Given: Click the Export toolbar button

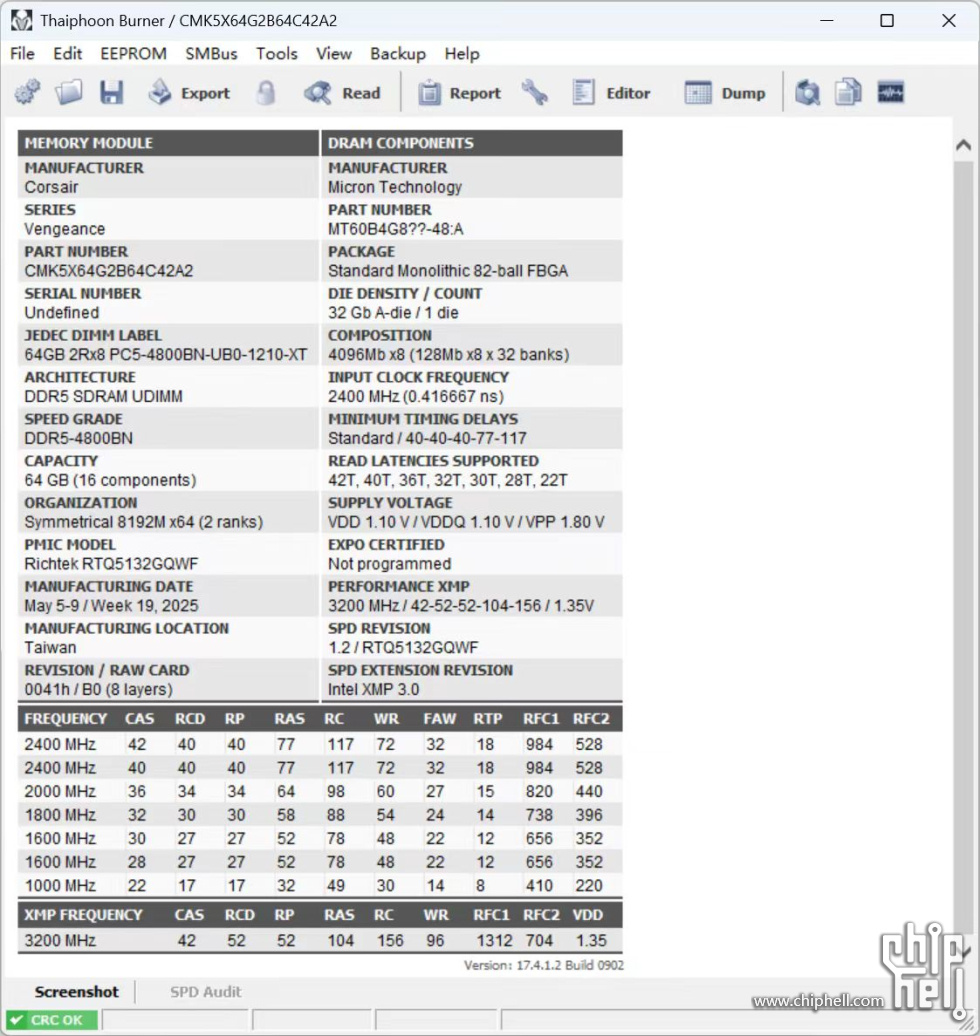Looking at the screenshot, I should pos(189,92).
